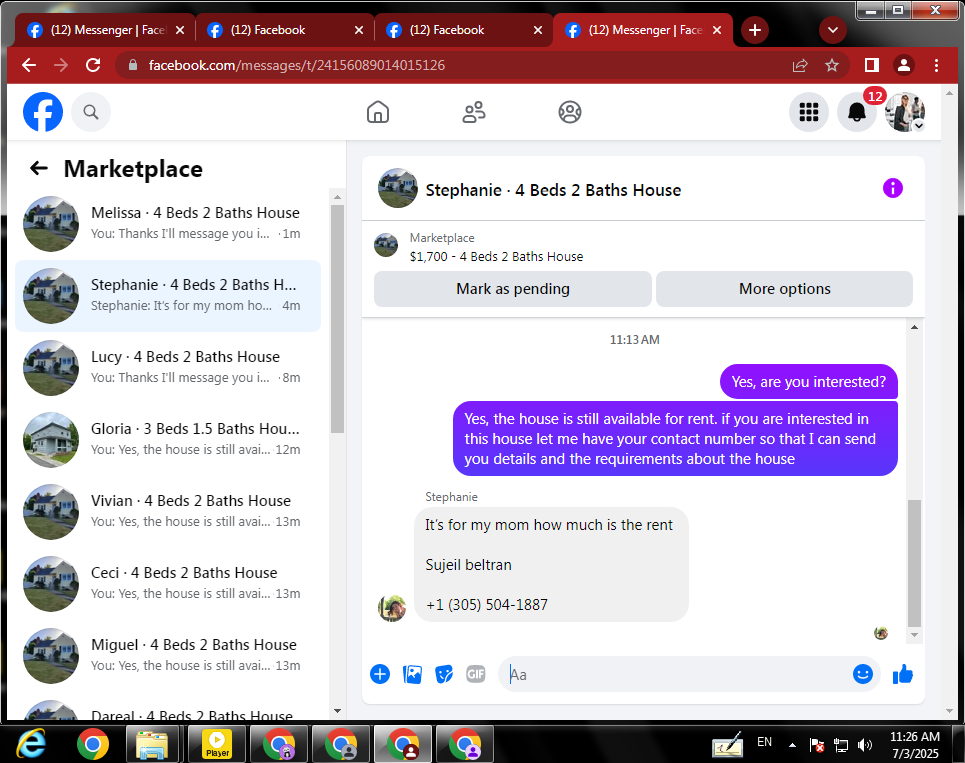Close the second (12) Facebook tab
965x763 pixels.
[x=359, y=30]
